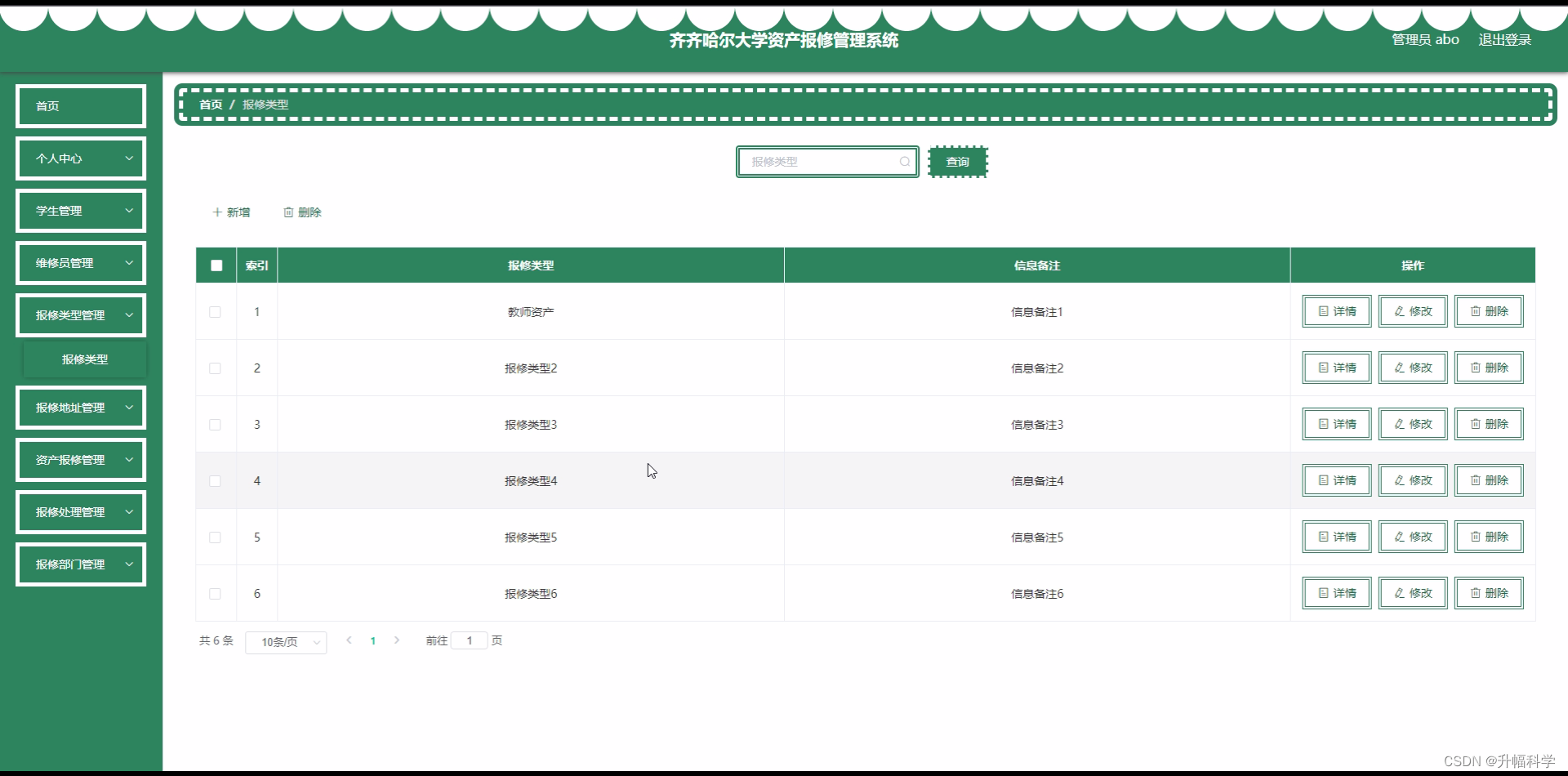Check the checkbox for 报修类型5

click(216, 537)
